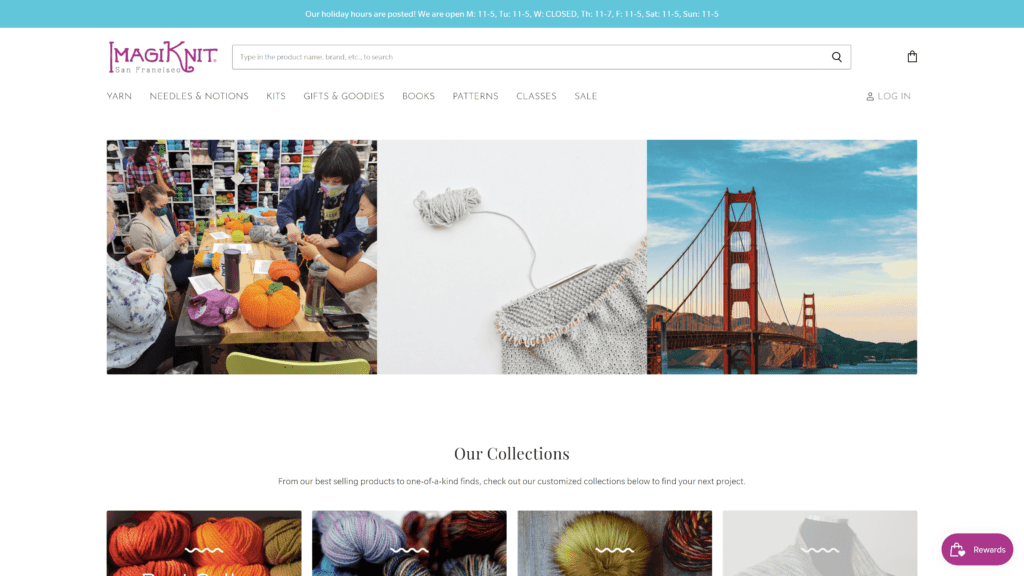The width and height of the screenshot is (1024, 576).
Task: Open the Yarn menu
Action: [x=120, y=96]
